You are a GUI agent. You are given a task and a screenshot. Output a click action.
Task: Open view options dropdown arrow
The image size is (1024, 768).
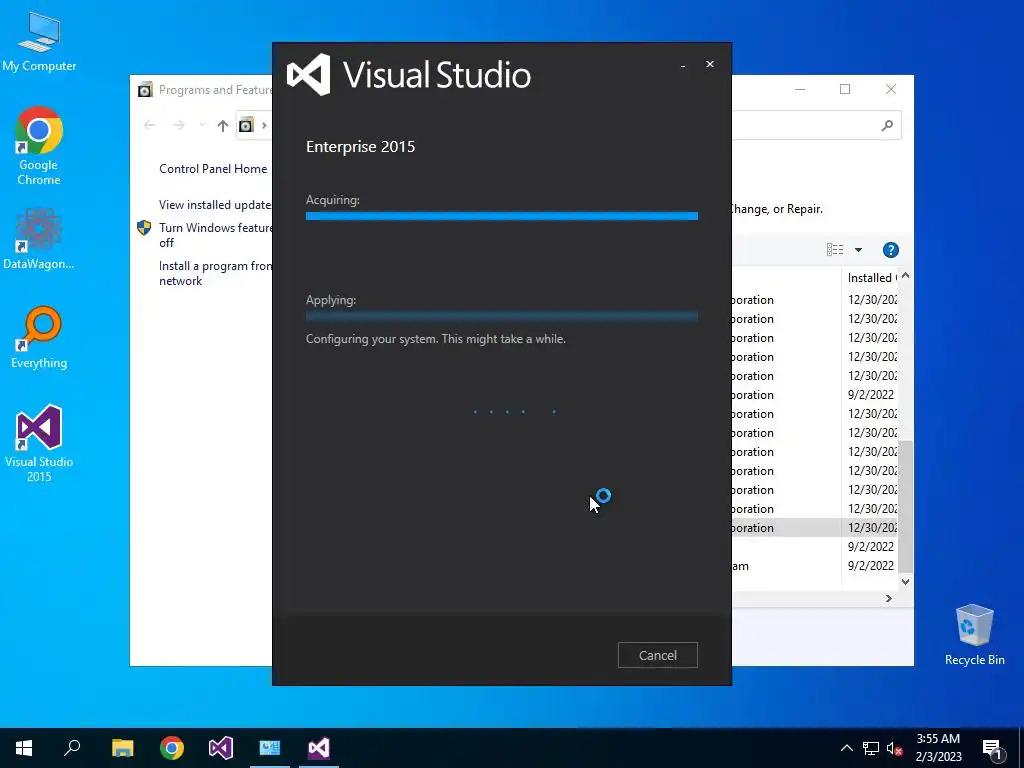coord(858,249)
